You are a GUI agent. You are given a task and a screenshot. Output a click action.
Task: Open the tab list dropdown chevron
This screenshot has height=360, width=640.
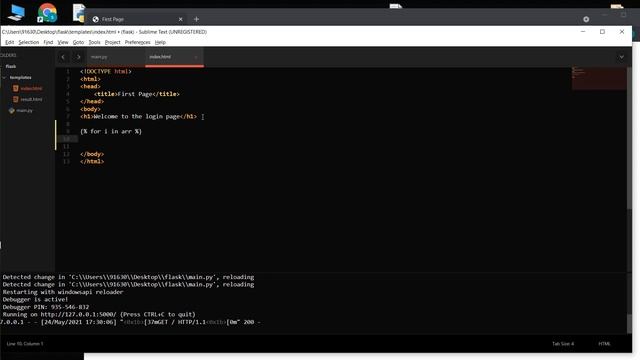coord(621,57)
